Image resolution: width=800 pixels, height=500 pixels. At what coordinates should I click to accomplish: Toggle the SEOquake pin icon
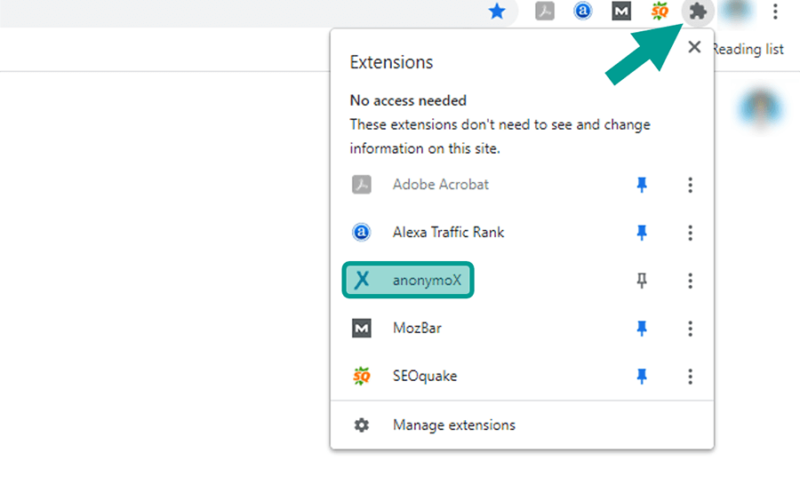point(641,376)
